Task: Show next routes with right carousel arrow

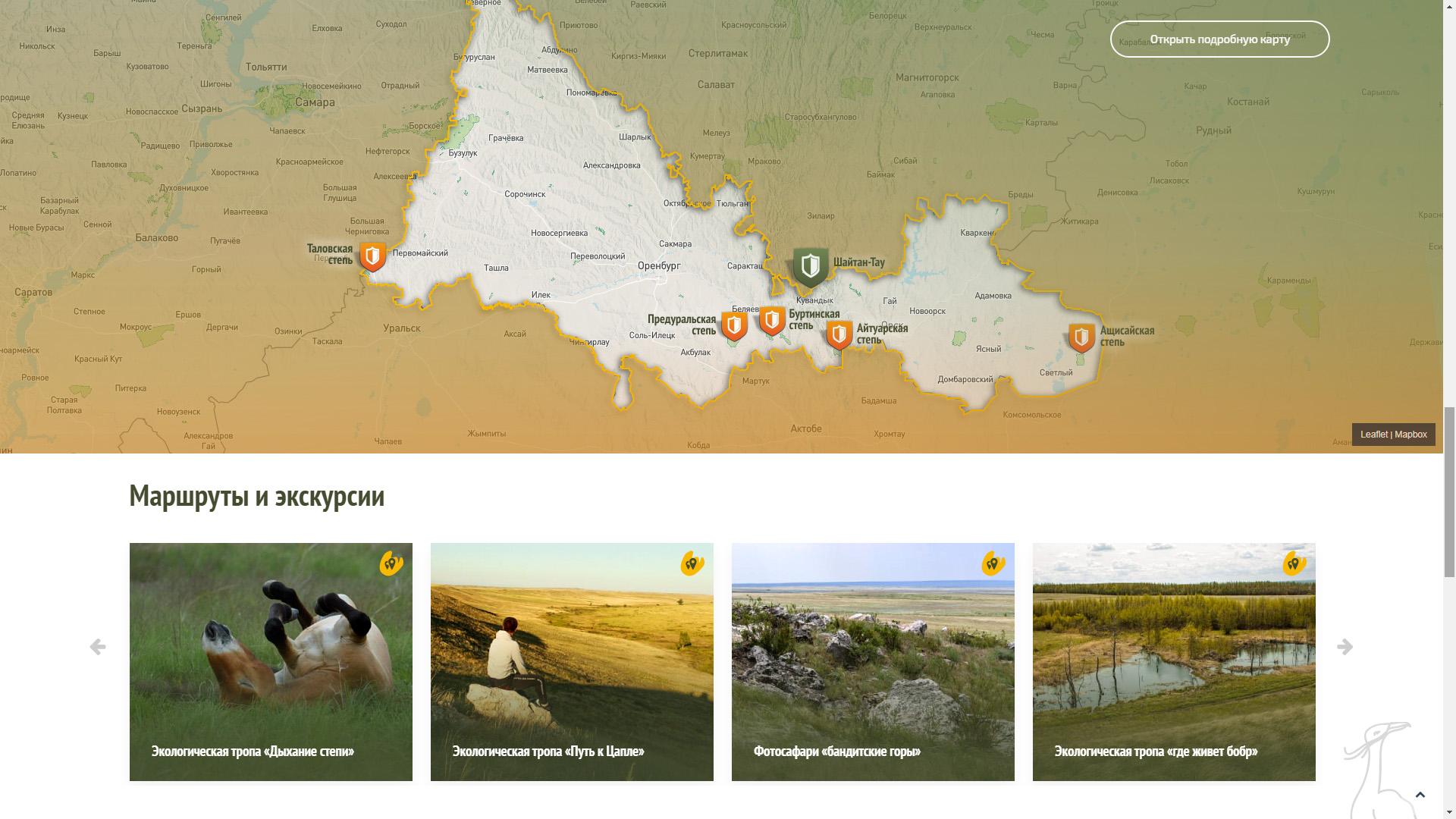Action: coord(1345,647)
